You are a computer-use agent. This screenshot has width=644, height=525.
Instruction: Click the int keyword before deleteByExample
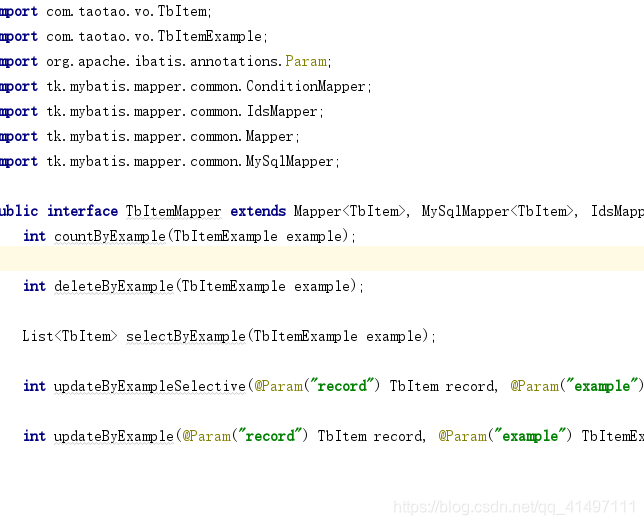[x=34, y=286]
